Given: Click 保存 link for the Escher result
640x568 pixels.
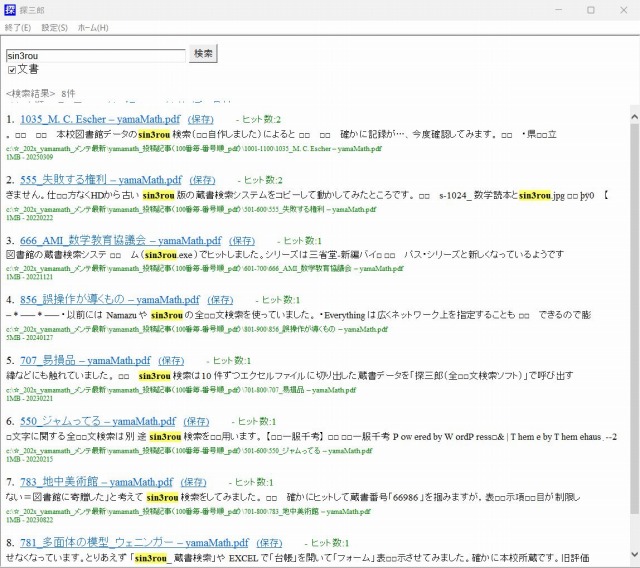Looking at the screenshot, I should 202,119.
